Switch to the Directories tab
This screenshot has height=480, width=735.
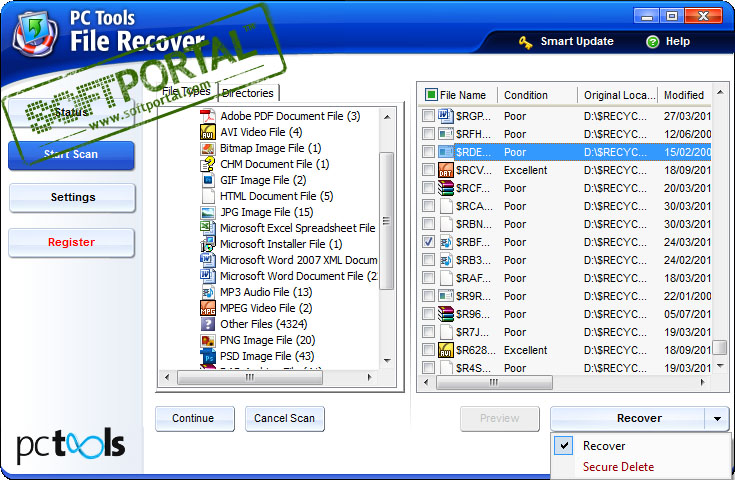(x=248, y=93)
